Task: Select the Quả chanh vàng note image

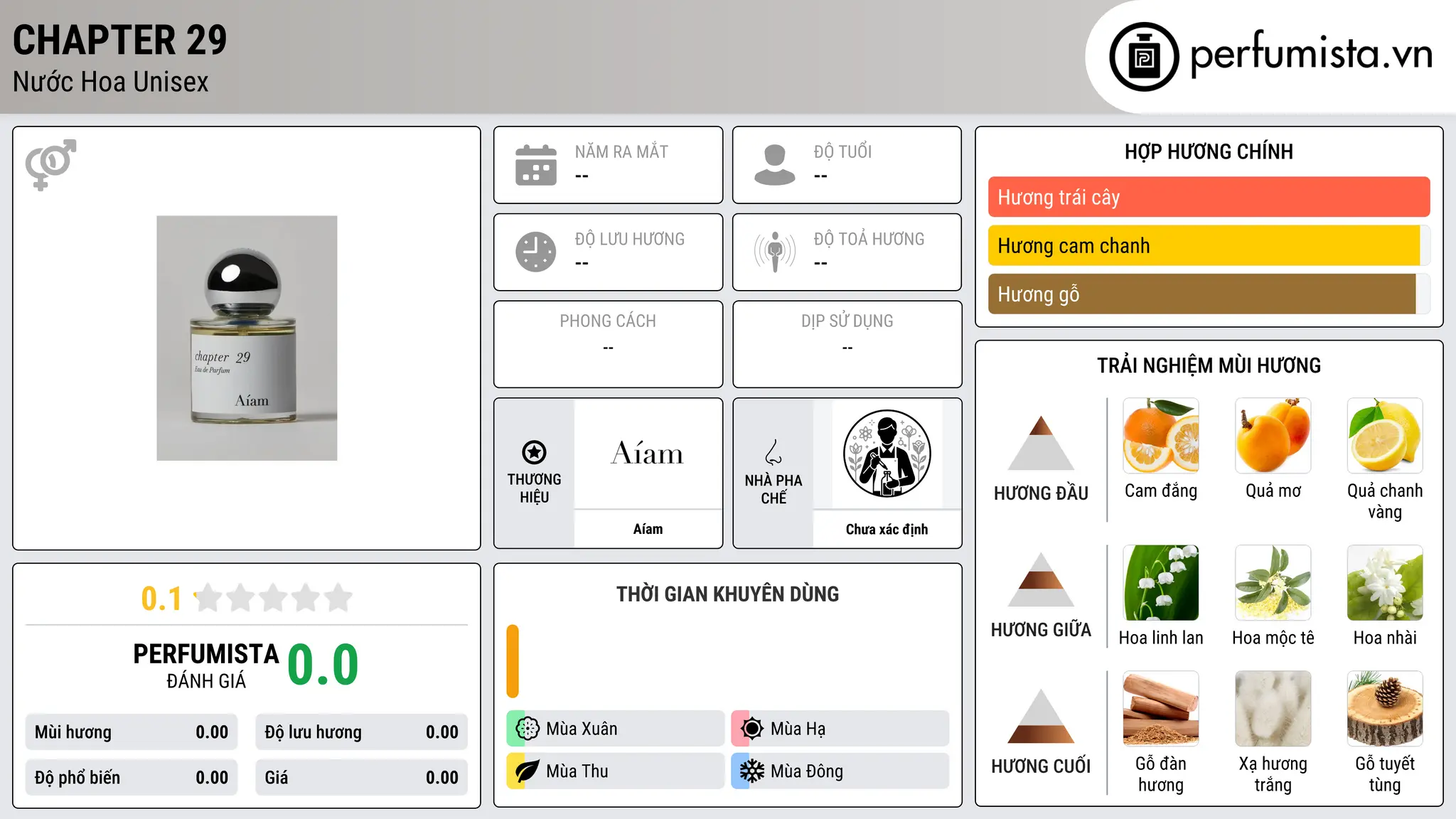Action: 1385,436
